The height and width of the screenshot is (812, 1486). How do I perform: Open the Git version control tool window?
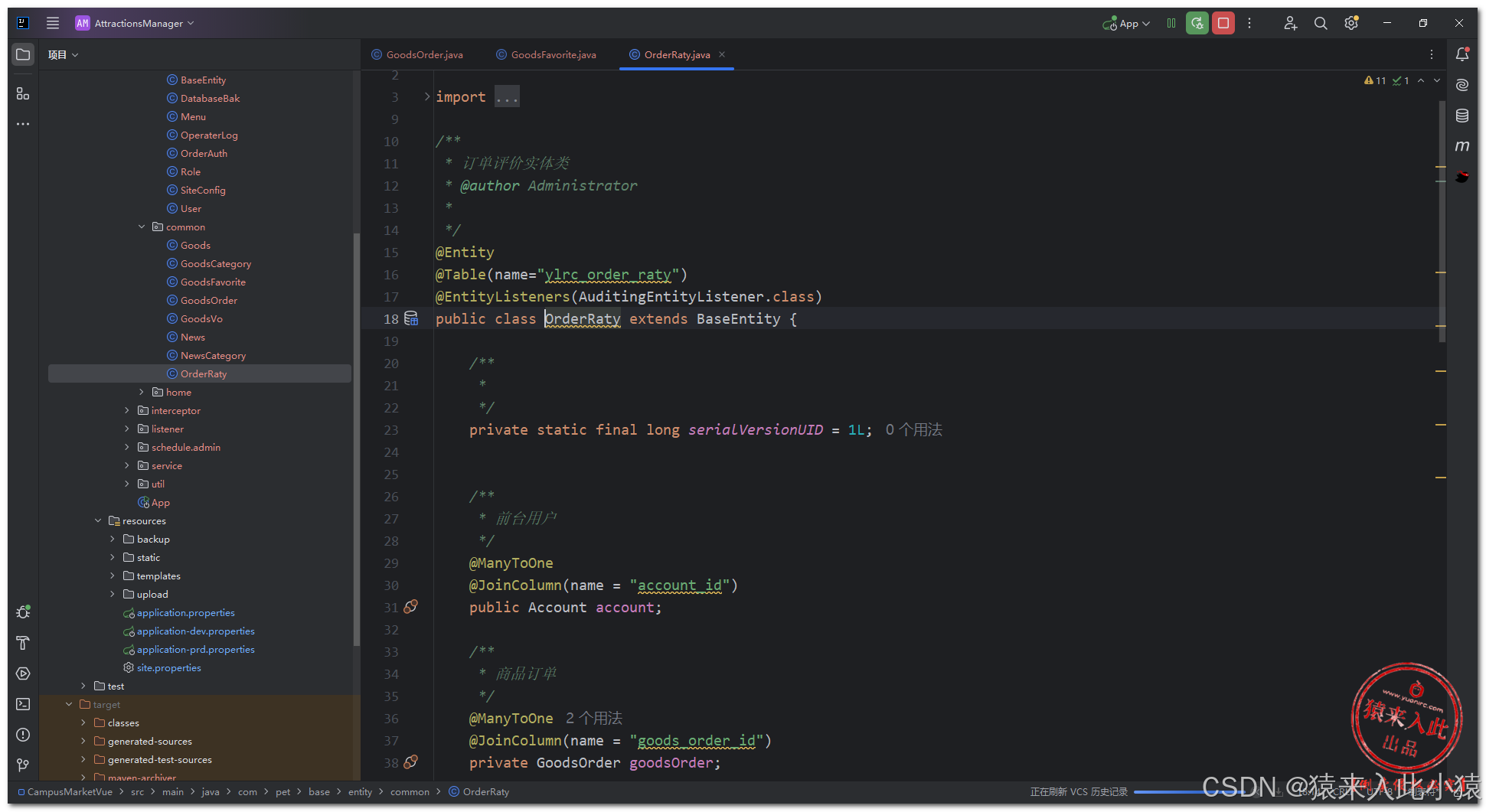coord(23,765)
